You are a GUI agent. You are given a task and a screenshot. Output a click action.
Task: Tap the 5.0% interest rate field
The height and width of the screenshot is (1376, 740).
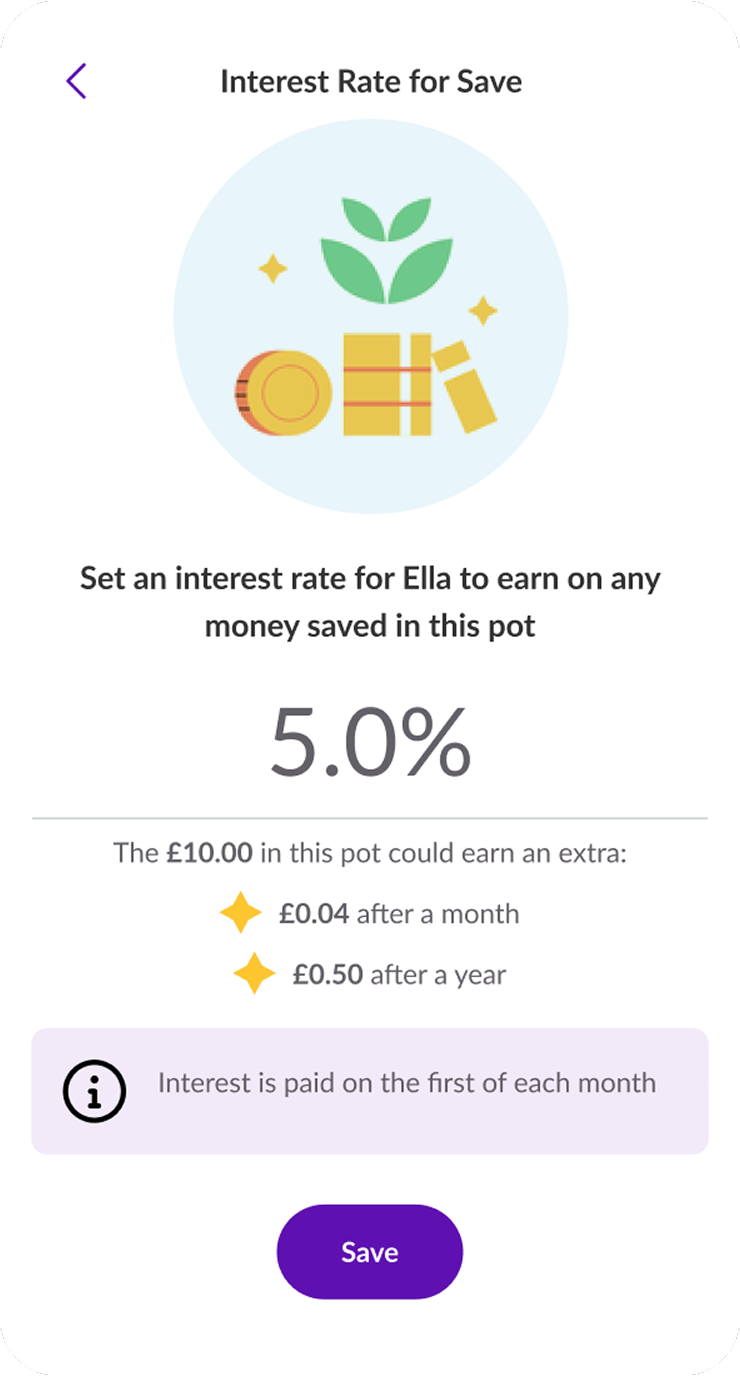[370, 744]
